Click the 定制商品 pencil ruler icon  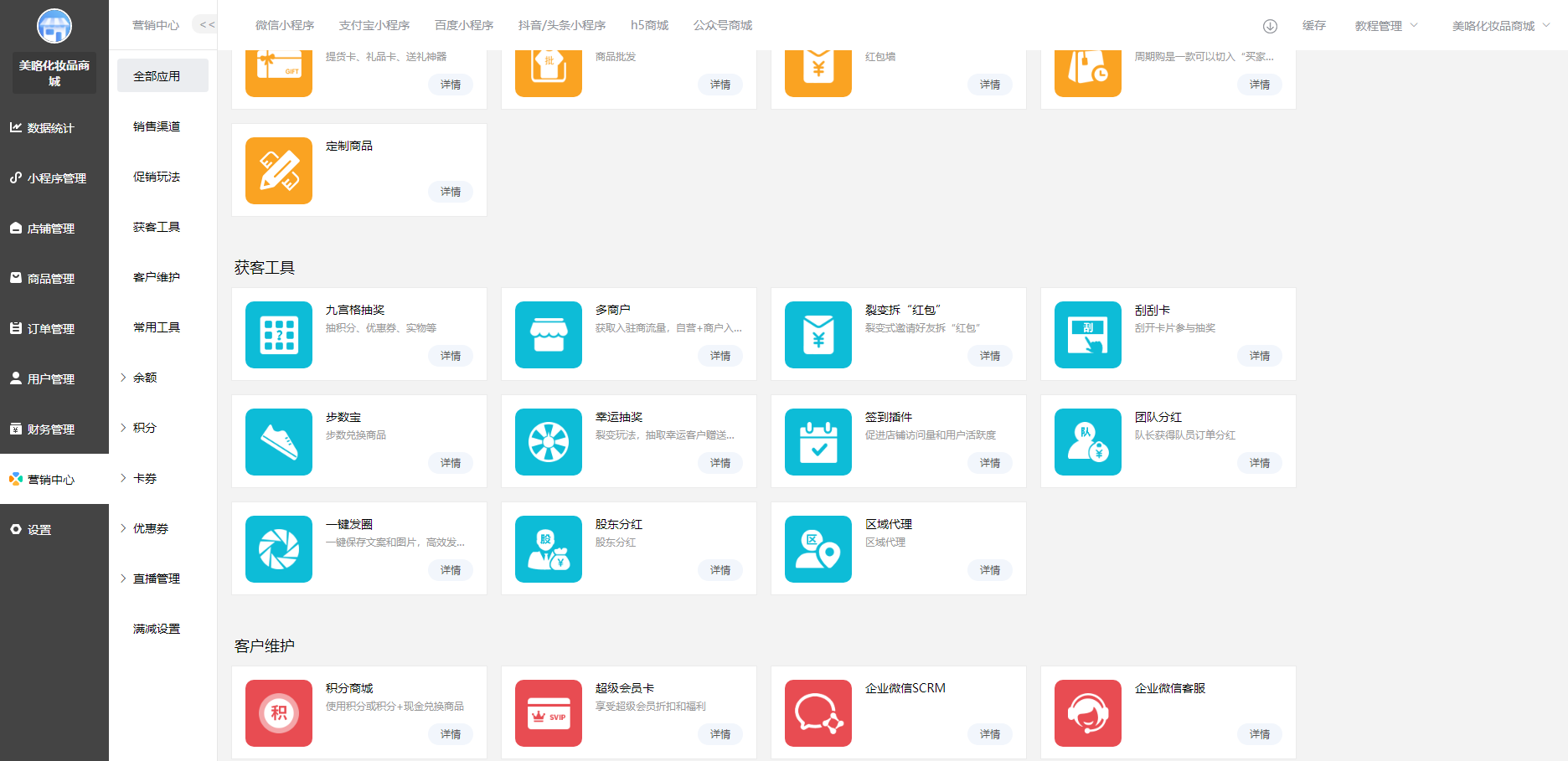[x=279, y=171]
